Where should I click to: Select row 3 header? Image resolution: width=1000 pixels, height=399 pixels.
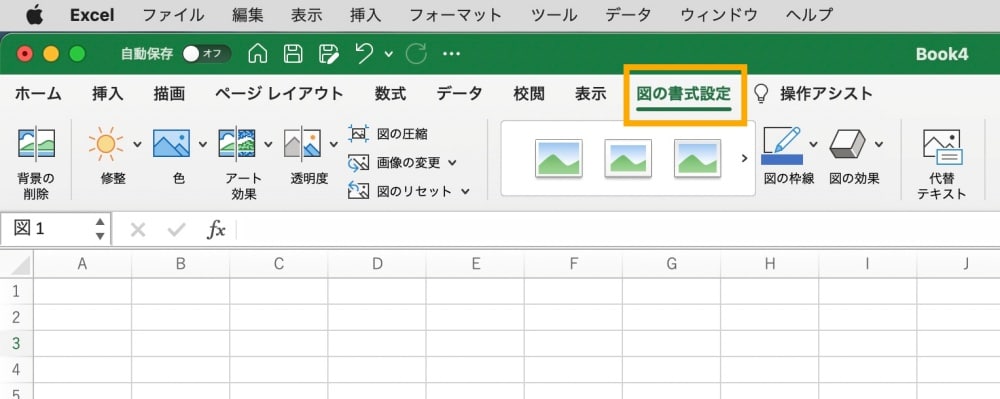[17, 343]
